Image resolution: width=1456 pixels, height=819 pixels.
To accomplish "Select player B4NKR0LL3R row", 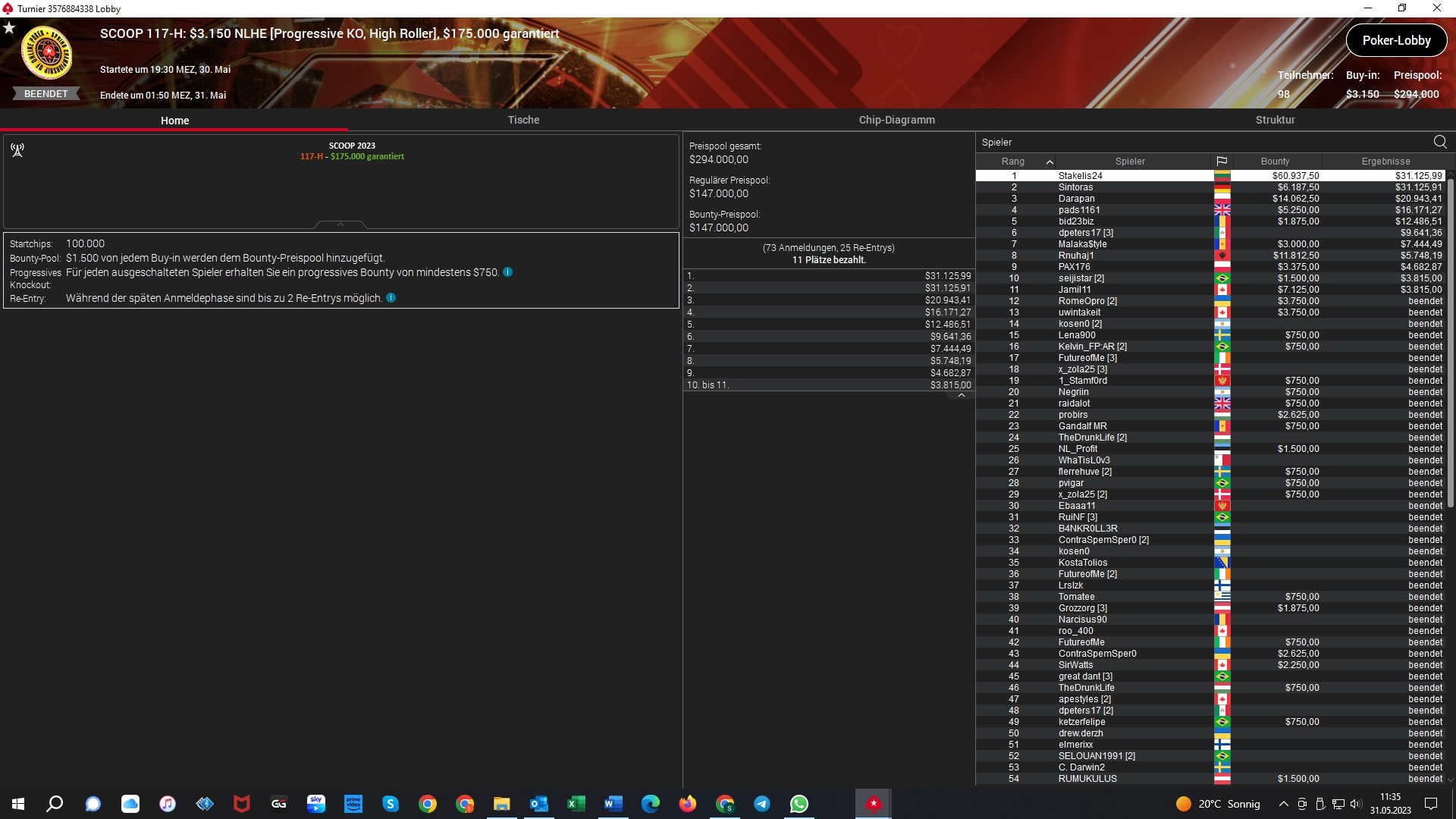I will tap(1210, 529).
